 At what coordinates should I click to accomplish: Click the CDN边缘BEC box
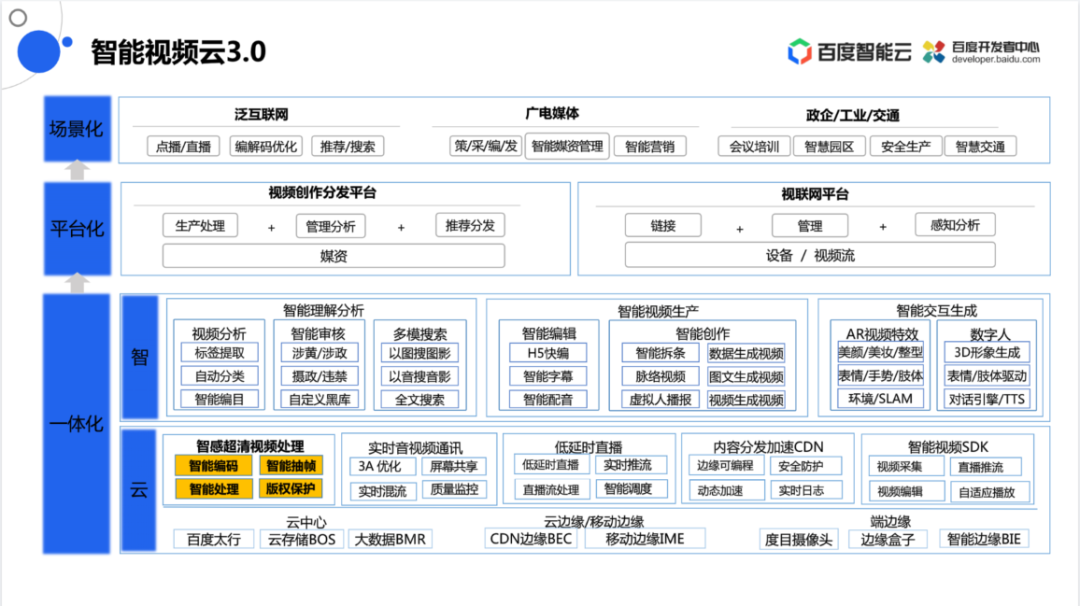click(531, 539)
